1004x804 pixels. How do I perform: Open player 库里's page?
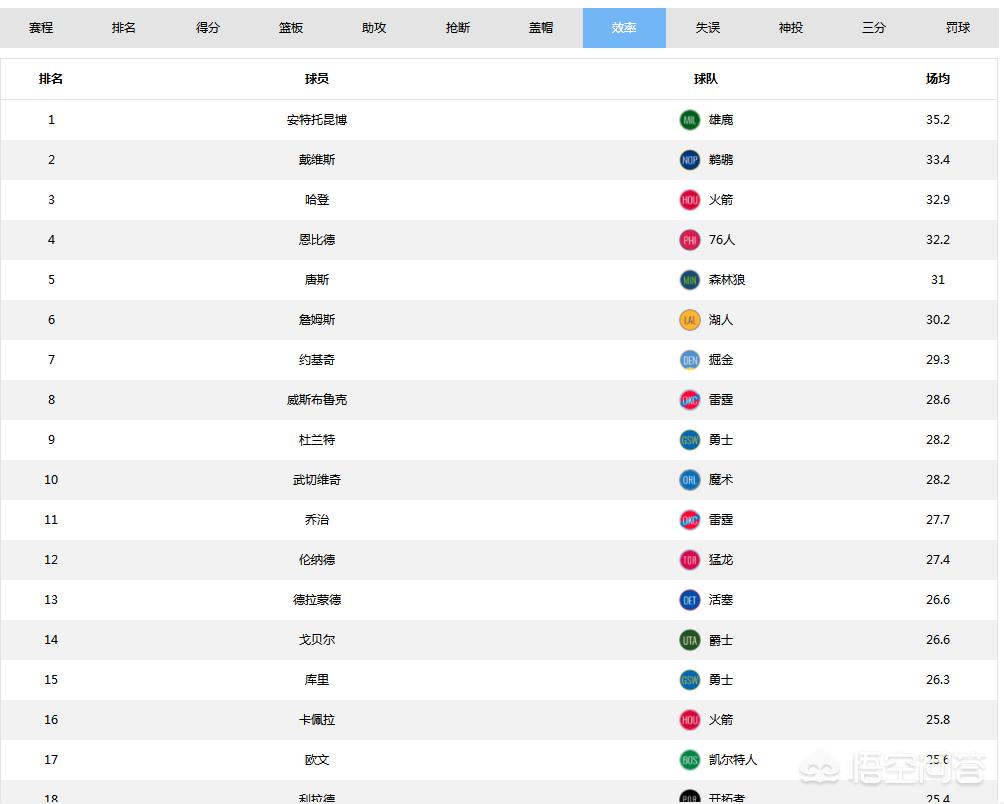pyautogui.click(x=317, y=680)
